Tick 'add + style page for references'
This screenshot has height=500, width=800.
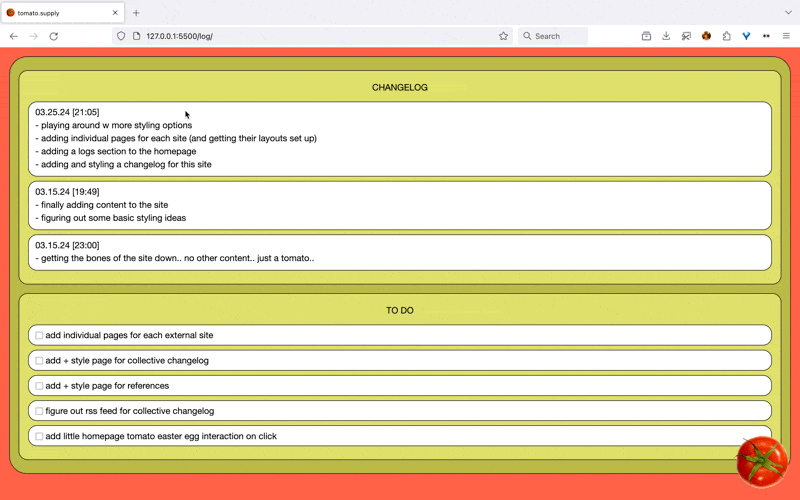[39, 386]
